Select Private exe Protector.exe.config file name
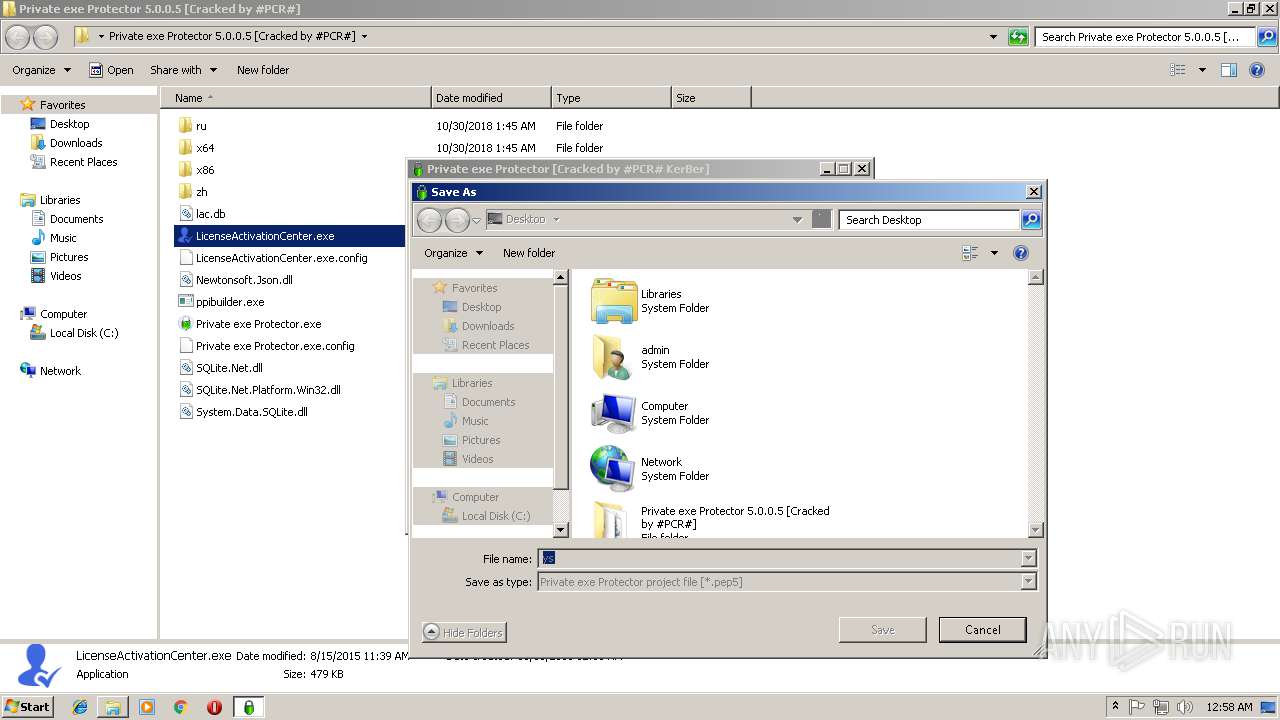 (275, 346)
